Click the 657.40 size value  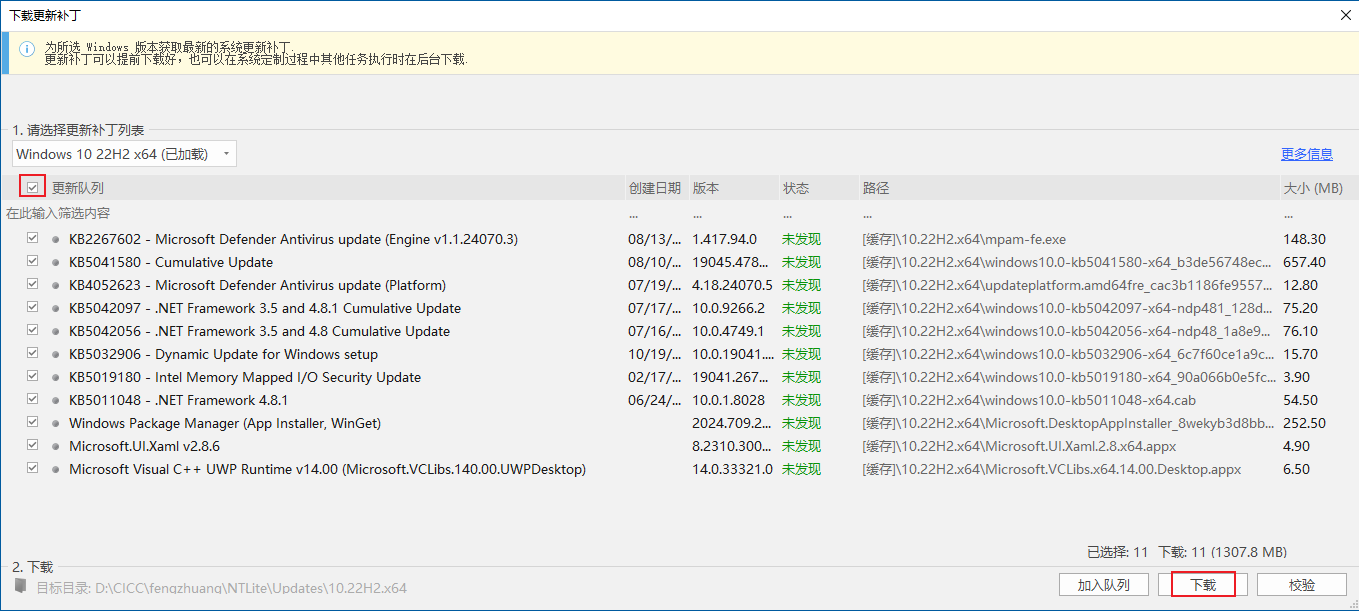pos(1304,262)
